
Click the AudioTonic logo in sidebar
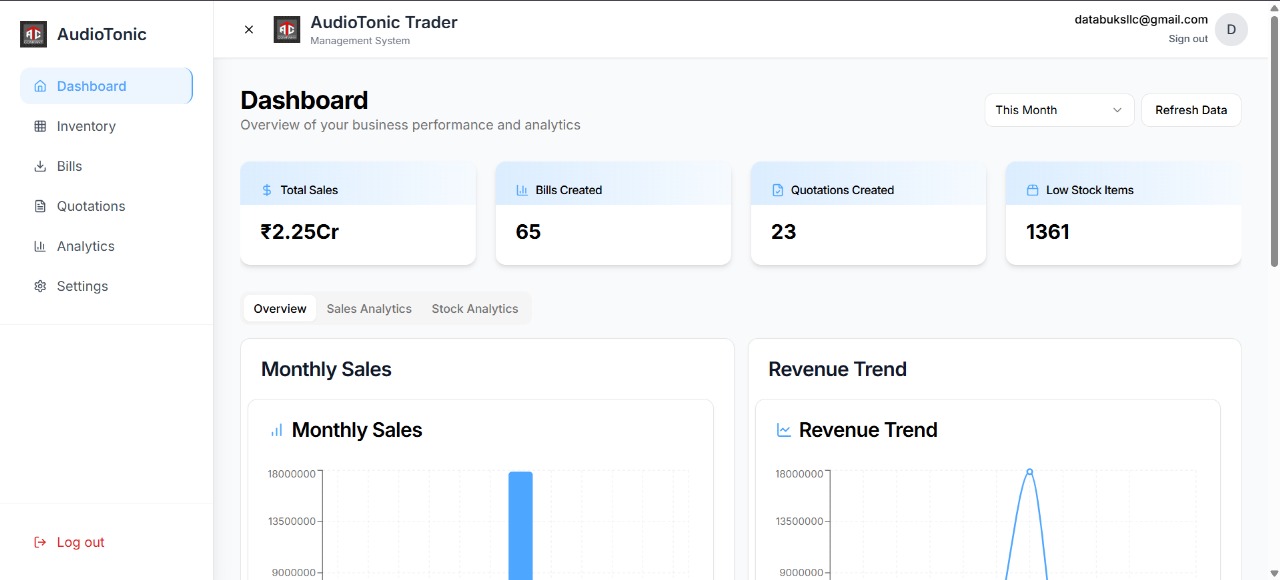[33, 34]
